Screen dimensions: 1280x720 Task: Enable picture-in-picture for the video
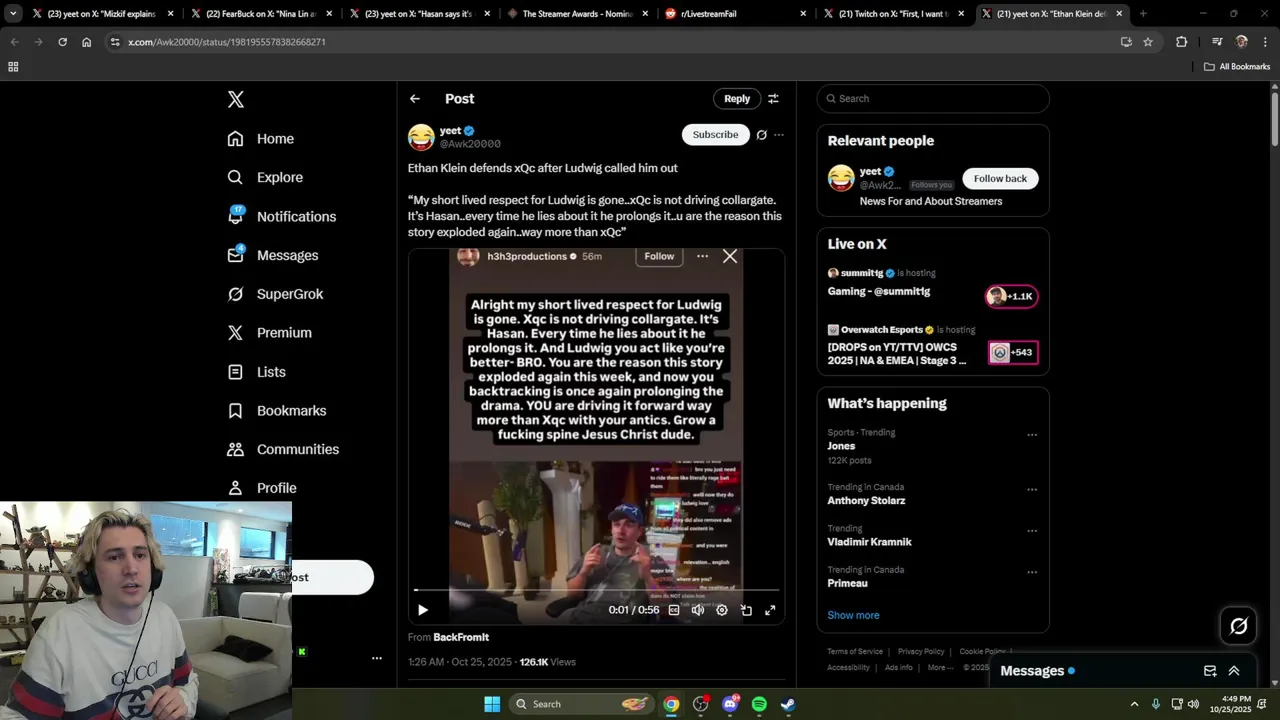click(746, 610)
